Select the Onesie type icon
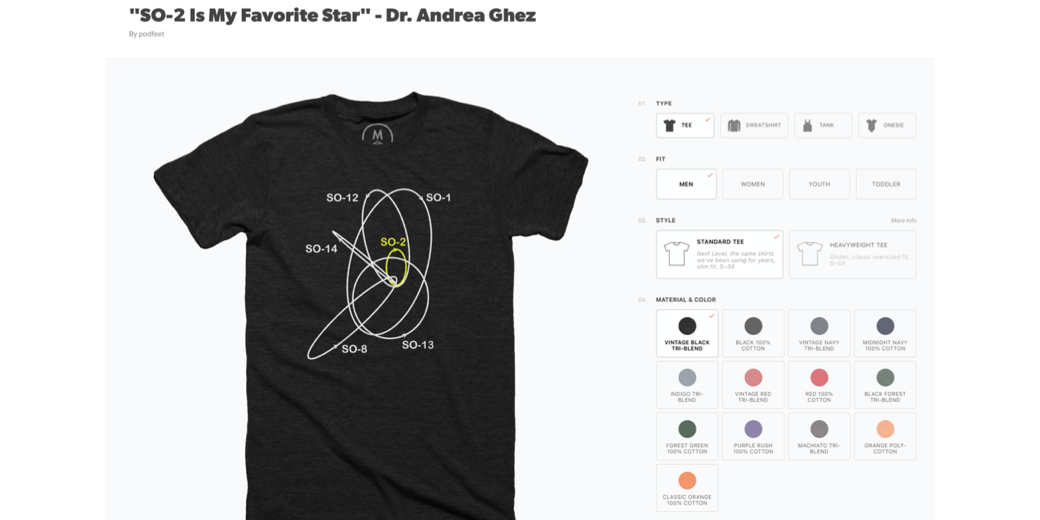 pyautogui.click(x=871, y=125)
